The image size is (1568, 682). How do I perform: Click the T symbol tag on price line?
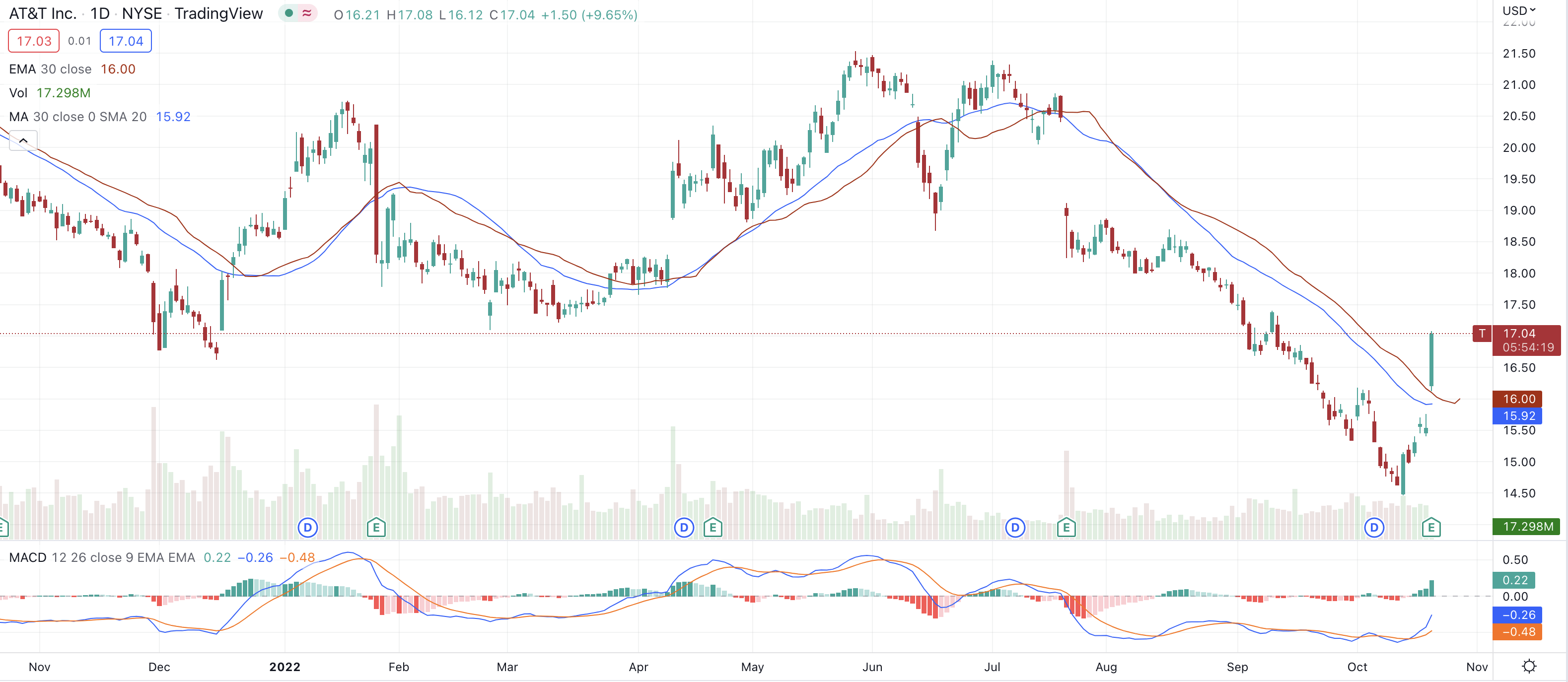(x=1482, y=334)
